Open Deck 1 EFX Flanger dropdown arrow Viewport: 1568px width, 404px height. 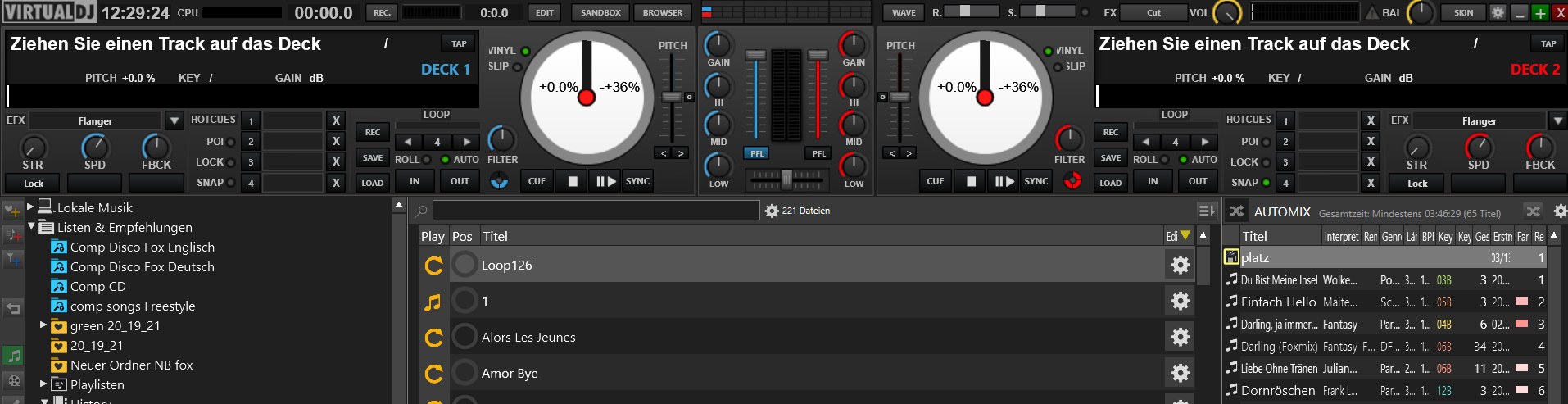pyautogui.click(x=174, y=120)
